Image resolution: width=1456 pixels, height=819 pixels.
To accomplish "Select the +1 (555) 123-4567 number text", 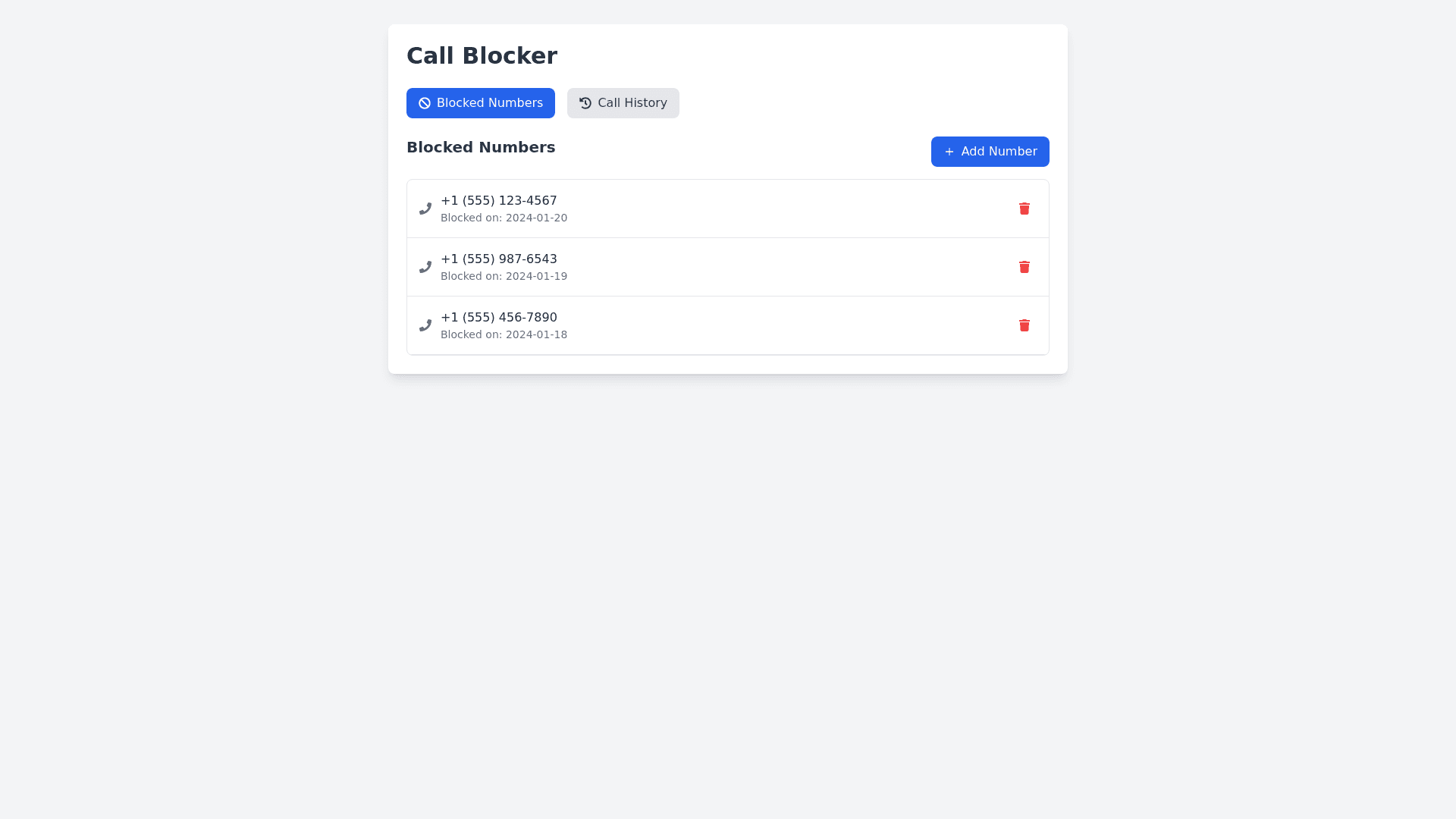I will click(499, 201).
